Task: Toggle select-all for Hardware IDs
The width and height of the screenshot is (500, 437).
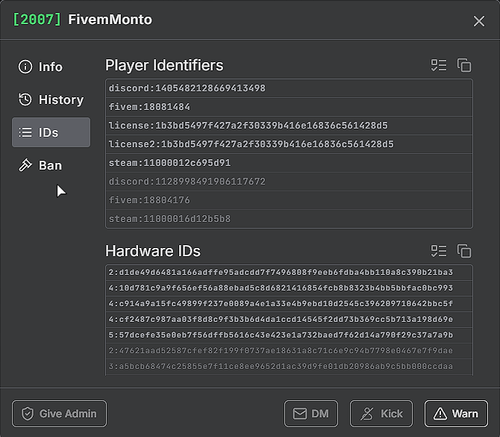Action: click(438, 251)
